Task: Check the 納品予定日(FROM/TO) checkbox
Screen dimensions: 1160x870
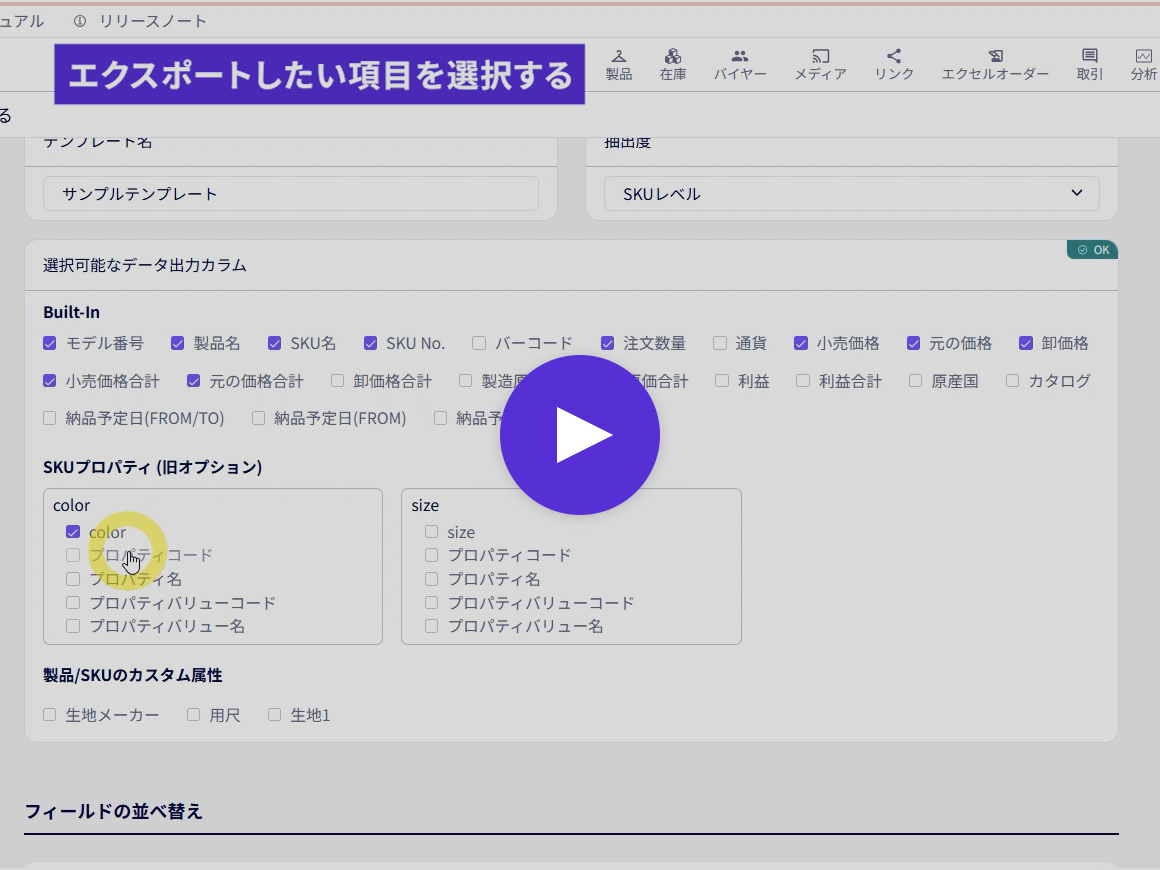Action: click(x=50, y=419)
